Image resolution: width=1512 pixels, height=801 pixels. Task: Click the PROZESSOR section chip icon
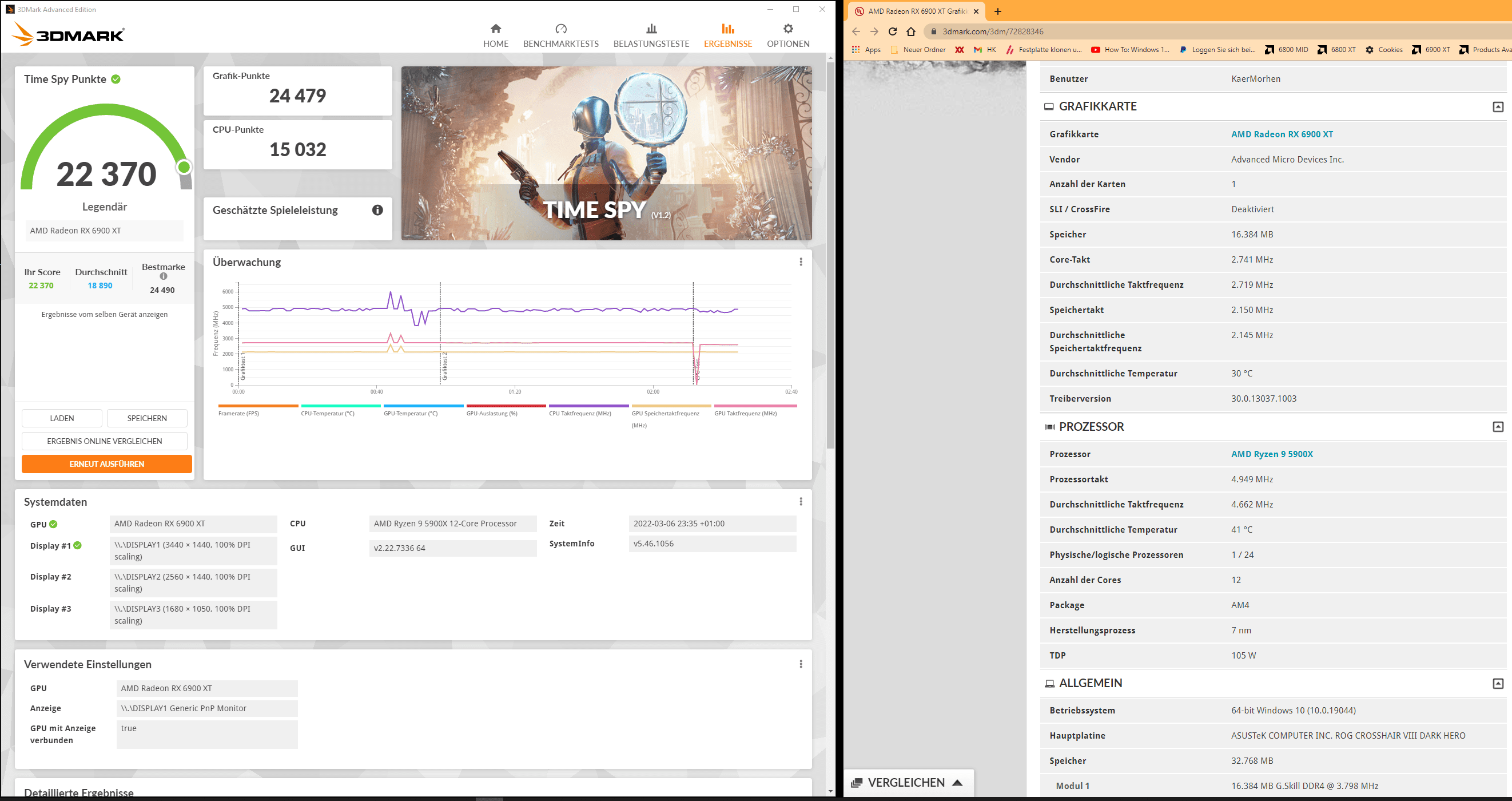coord(1049,427)
